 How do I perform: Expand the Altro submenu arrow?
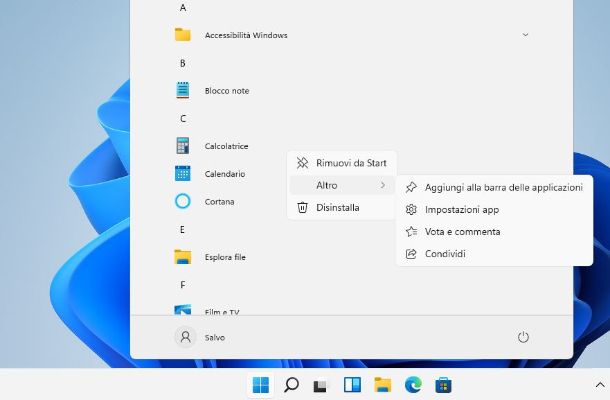pos(383,185)
